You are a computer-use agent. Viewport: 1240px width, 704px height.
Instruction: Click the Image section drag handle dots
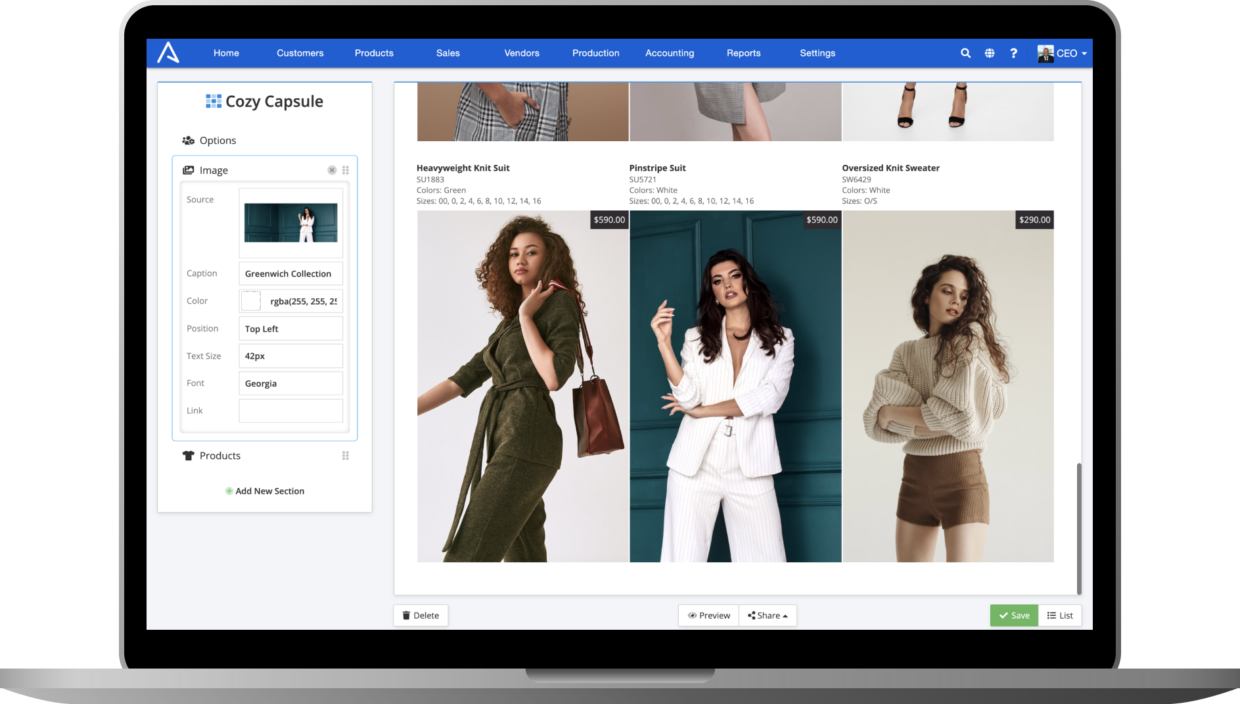pyautogui.click(x=345, y=169)
